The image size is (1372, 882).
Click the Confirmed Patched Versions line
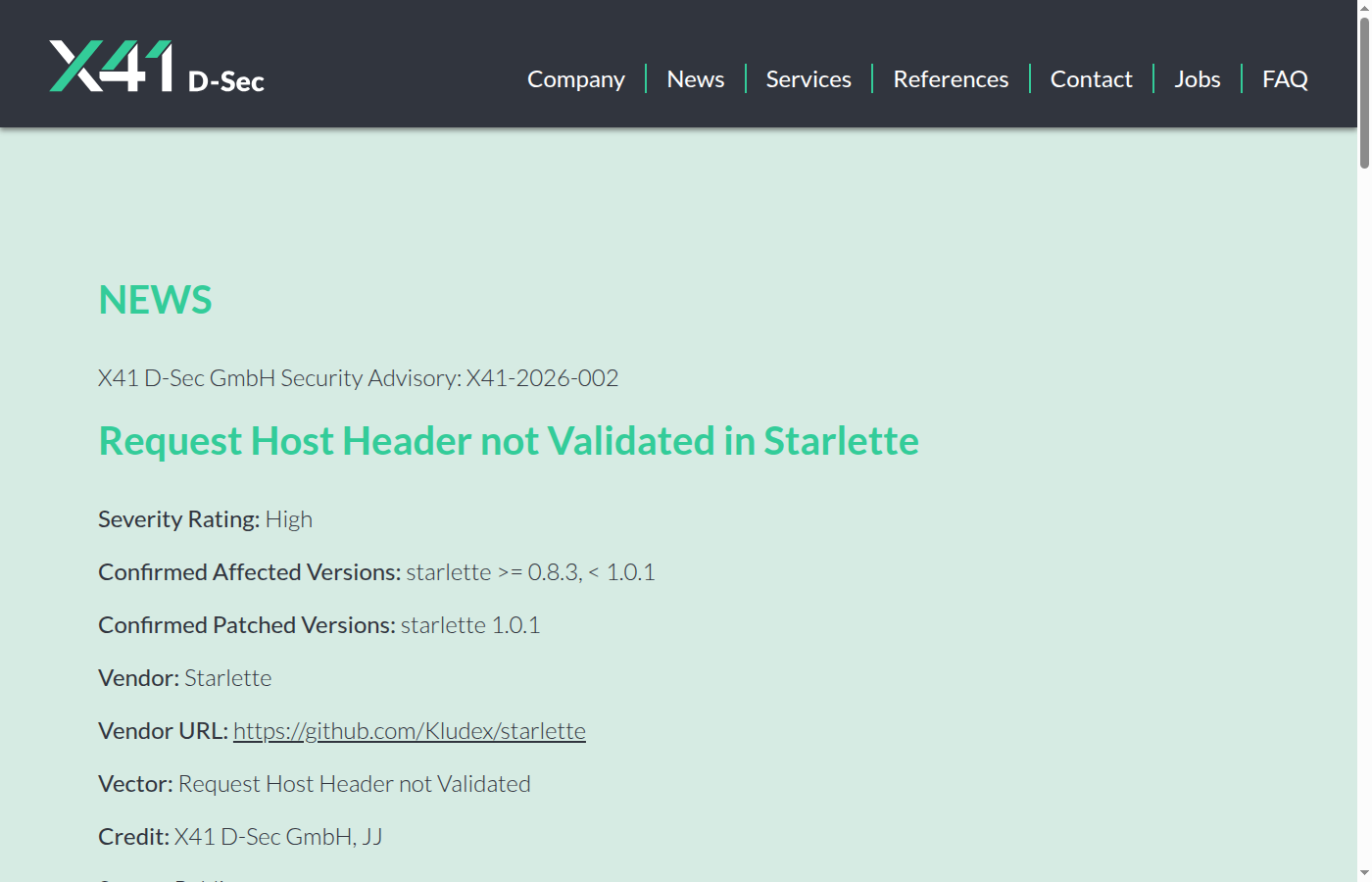click(319, 625)
